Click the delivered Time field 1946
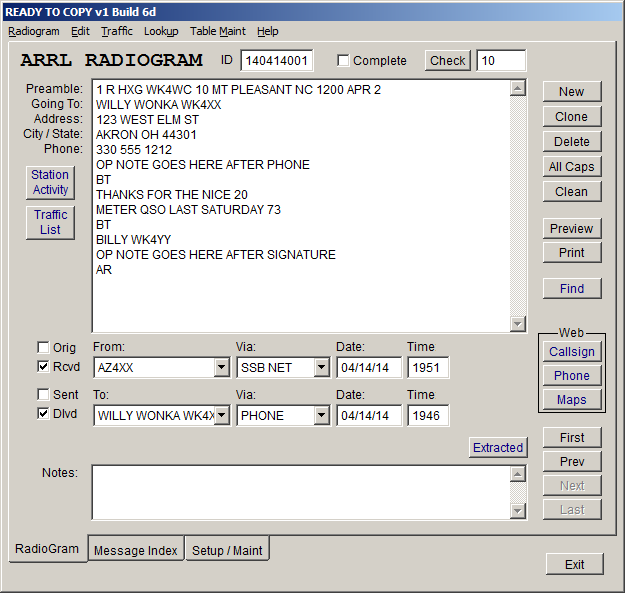This screenshot has height=593, width=625. (x=428, y=415)
